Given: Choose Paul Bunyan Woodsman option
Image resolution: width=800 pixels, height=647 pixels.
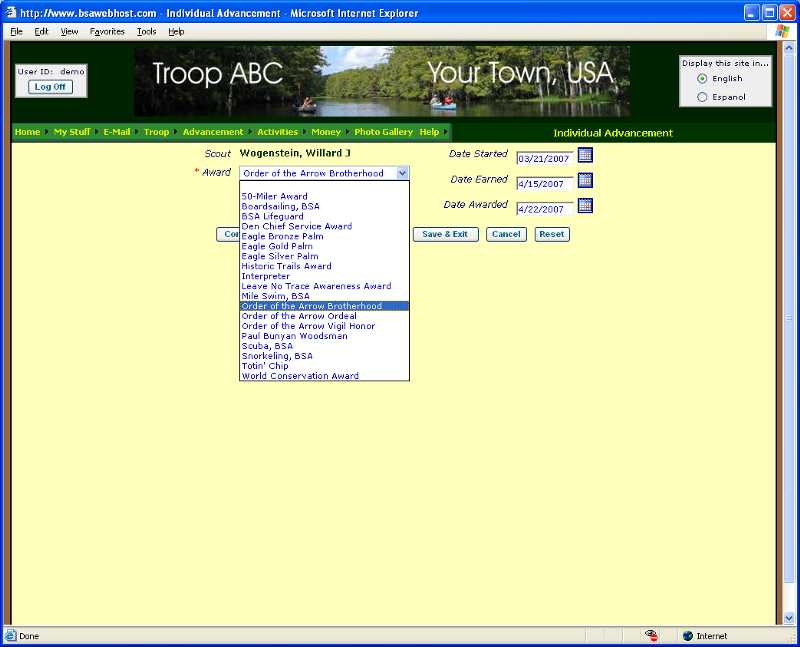Looking at the screenshot, I should [x=324, y=336].
